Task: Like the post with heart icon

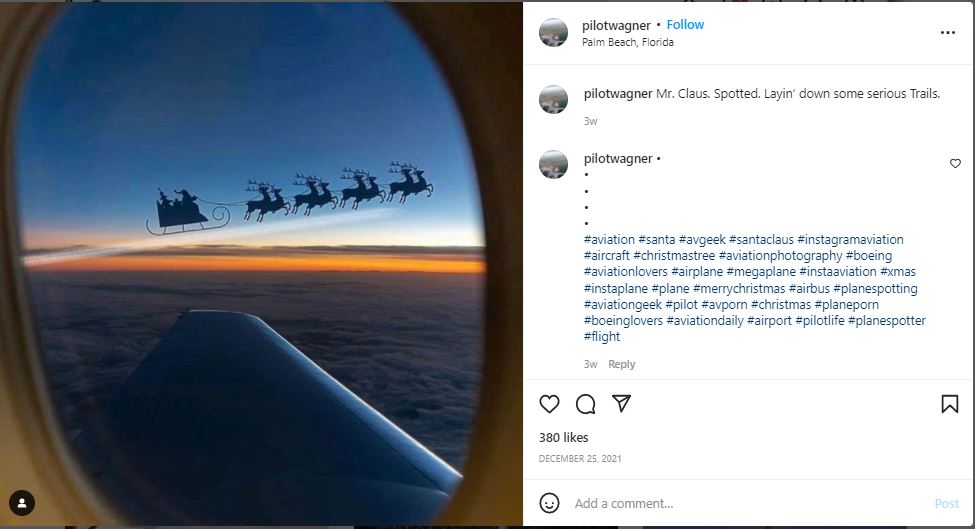Action: [x=549, y=404]
